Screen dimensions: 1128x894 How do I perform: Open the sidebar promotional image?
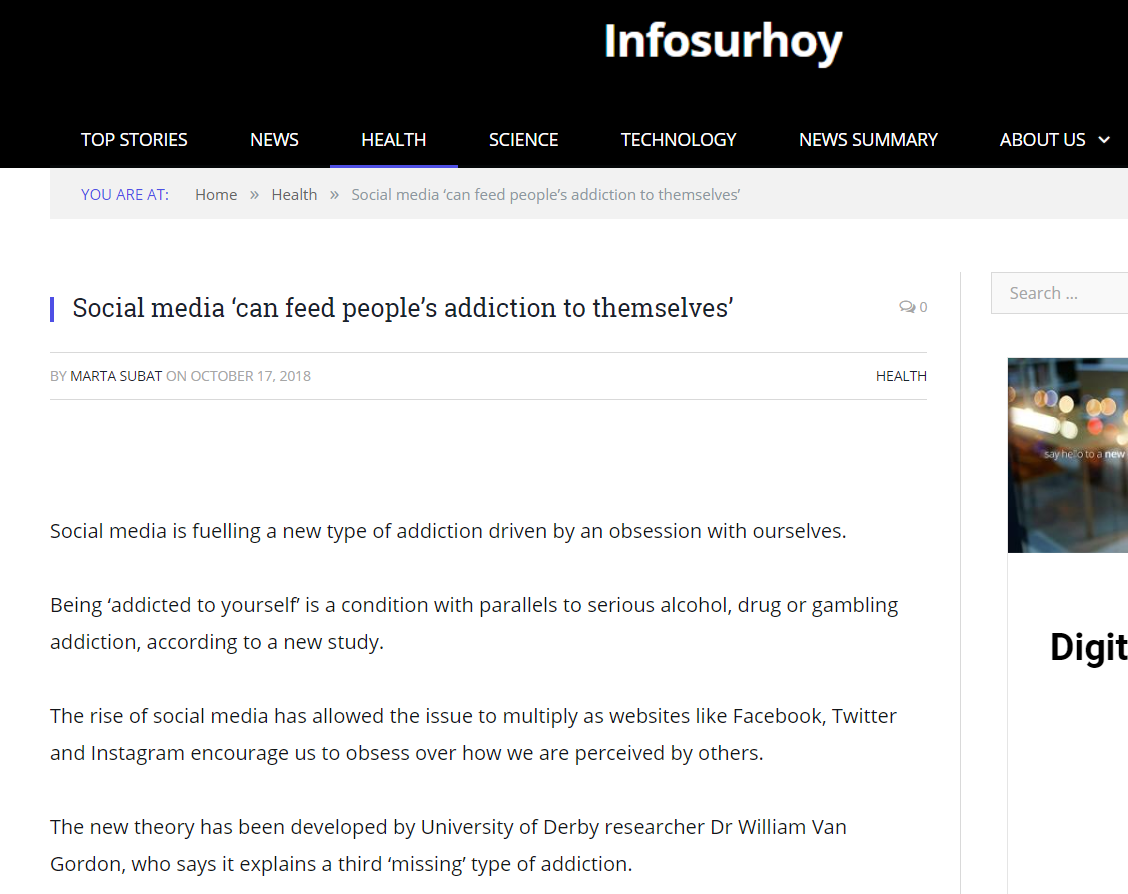1067,455
